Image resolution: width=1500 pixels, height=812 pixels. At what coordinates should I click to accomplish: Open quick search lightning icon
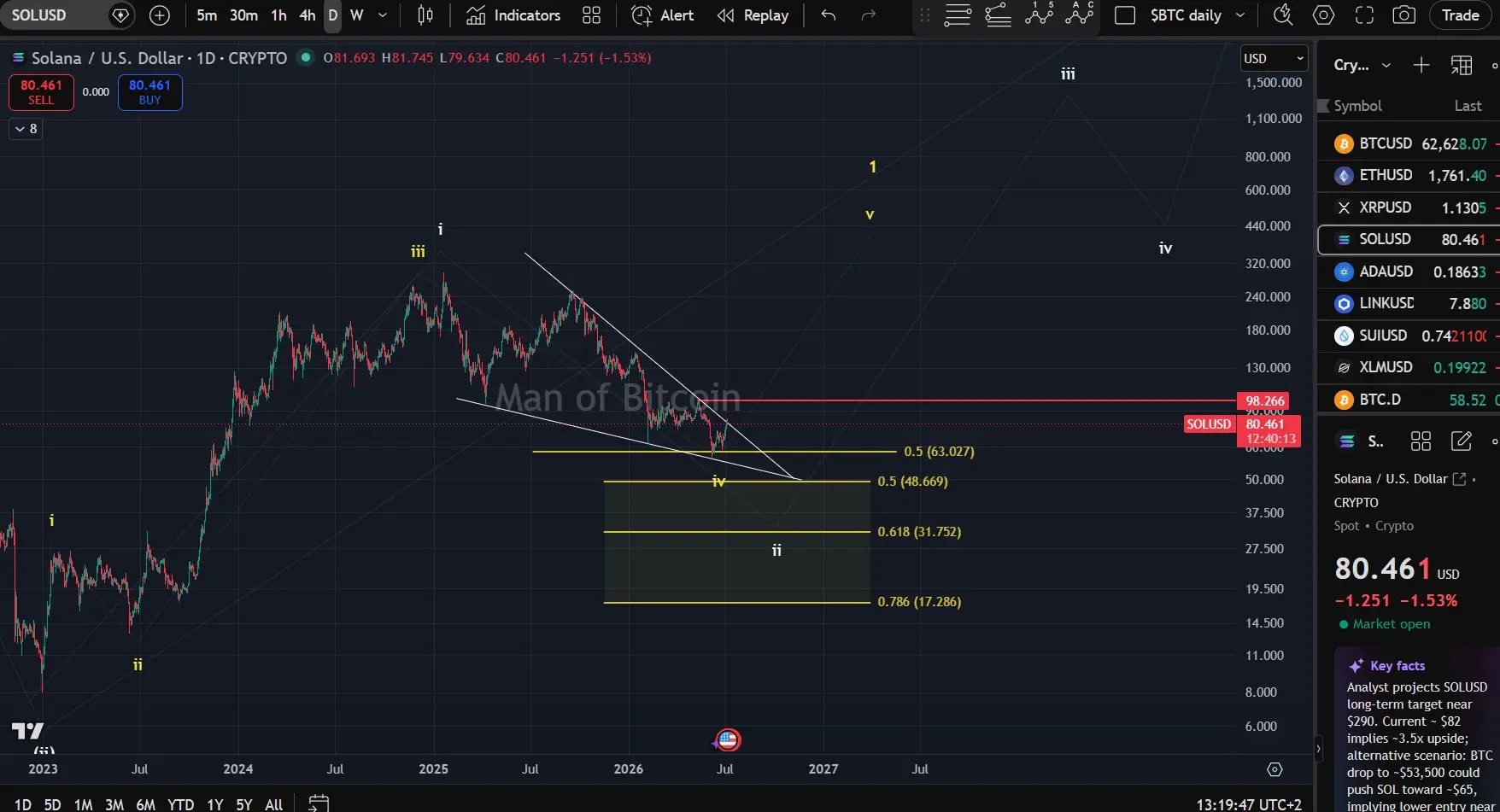pyautogui.click(x=1282, y=15)
